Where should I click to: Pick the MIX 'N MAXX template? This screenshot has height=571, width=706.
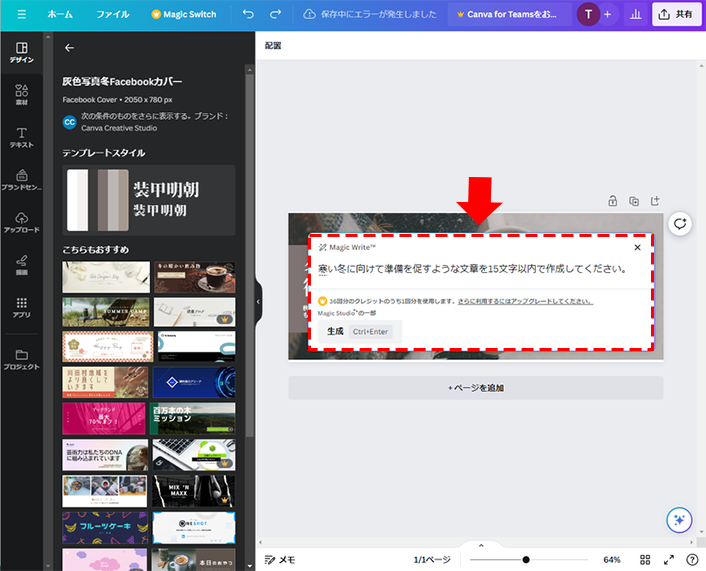[x=194, y=491]
